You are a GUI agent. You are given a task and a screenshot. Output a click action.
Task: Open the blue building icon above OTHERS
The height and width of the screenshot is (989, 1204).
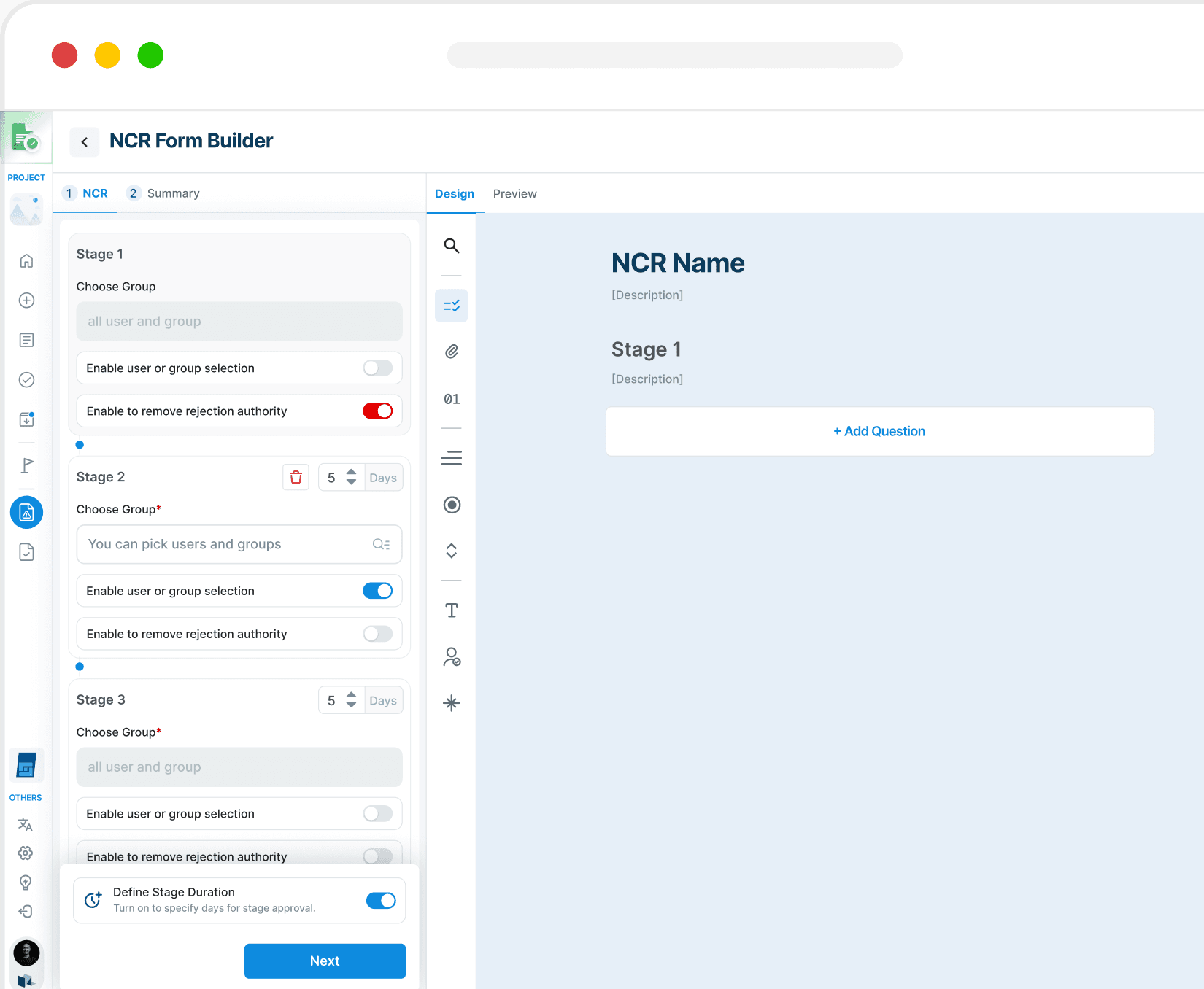(x=26, y=766)
